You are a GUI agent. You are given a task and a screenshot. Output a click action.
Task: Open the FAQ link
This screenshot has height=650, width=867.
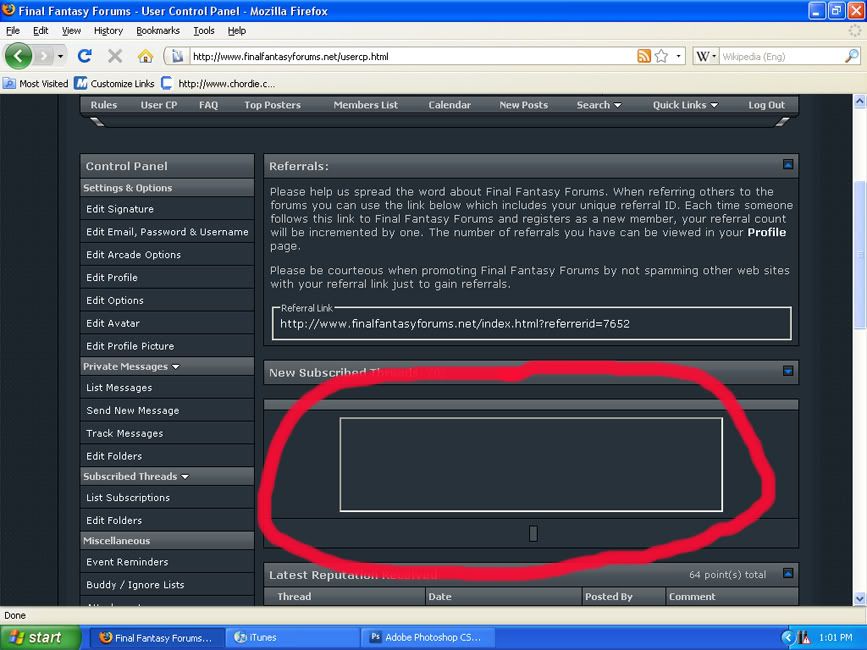[208, 104]
